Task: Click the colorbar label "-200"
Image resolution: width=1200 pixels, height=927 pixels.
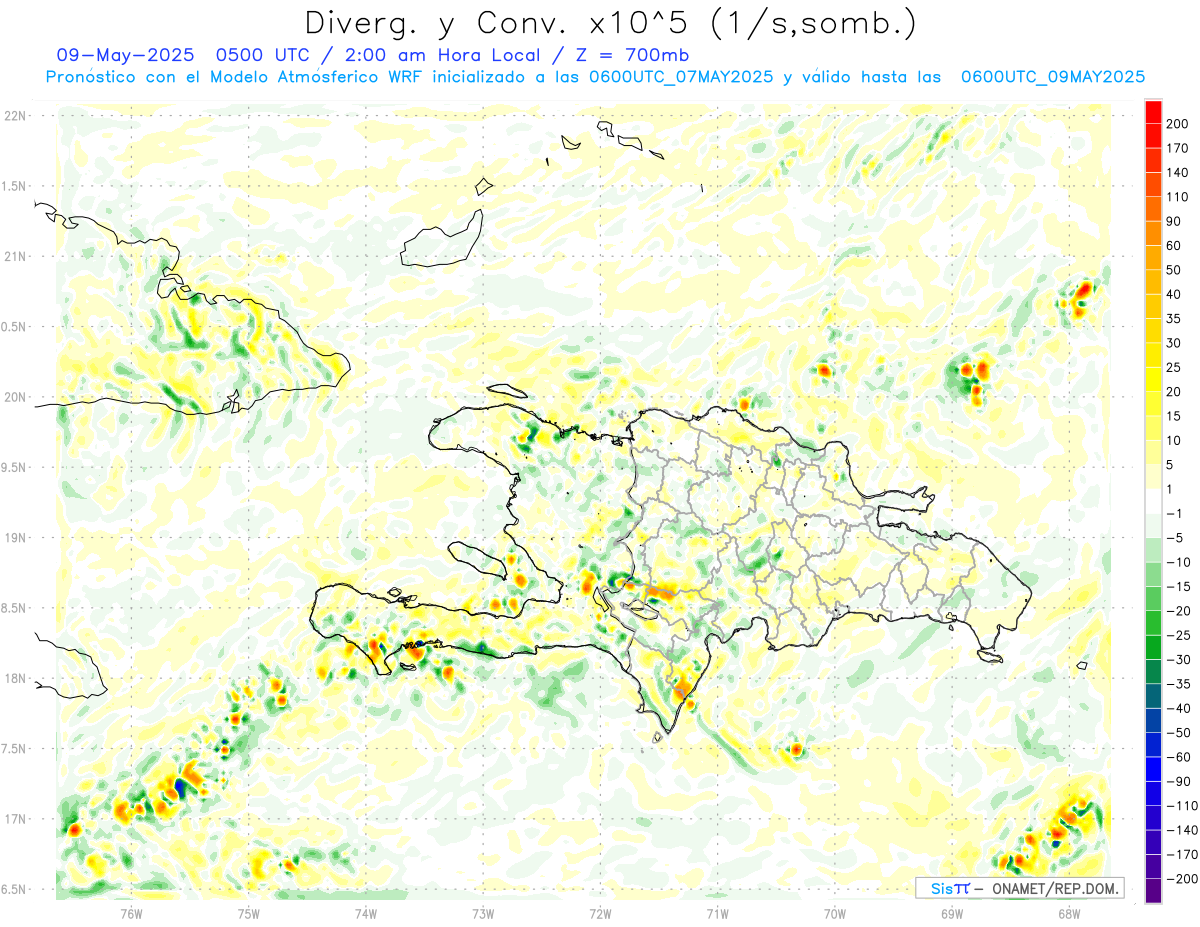Action: (1181, 880)
